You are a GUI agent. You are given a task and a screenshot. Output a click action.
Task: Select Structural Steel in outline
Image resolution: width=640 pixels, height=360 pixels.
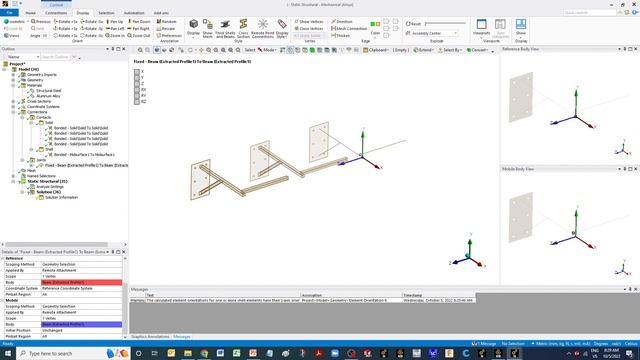(49, 91)
